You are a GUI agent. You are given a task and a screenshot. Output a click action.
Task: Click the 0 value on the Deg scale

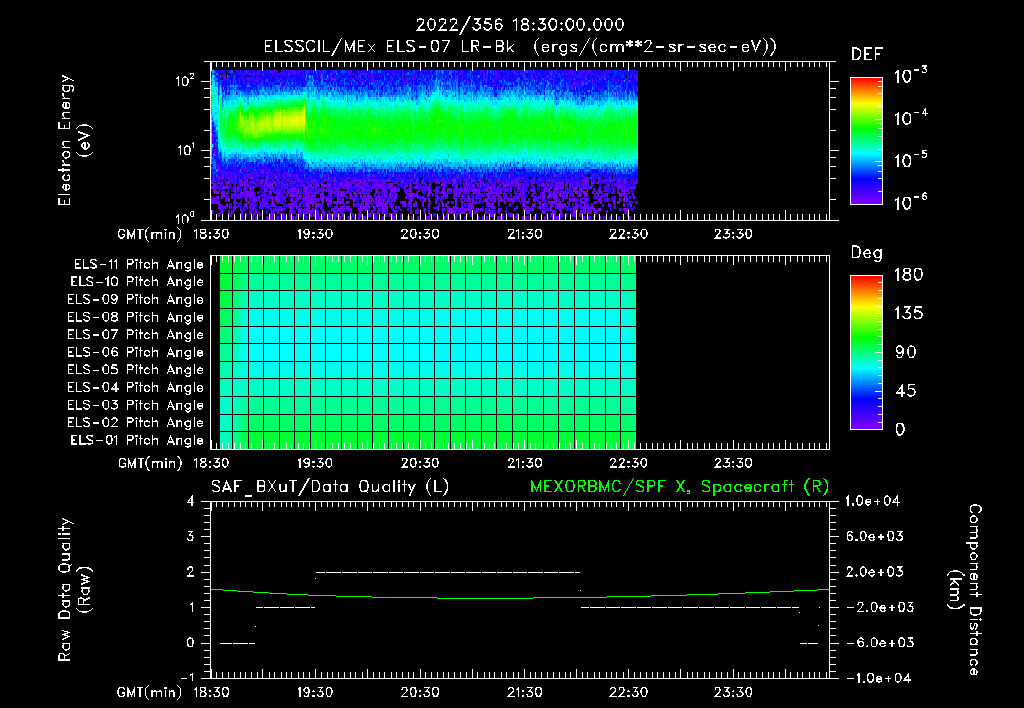pyautogui.click(x=901, y=430)
